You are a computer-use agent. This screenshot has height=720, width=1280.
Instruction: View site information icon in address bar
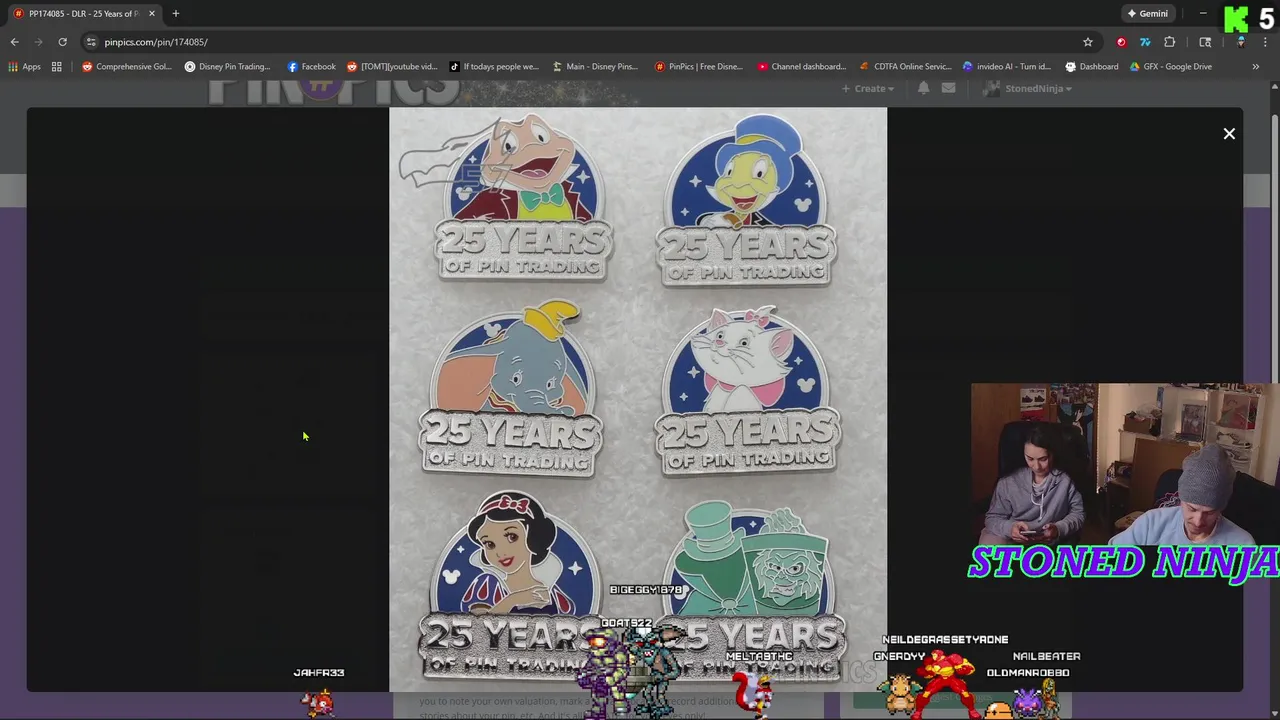tap(91, 42)
